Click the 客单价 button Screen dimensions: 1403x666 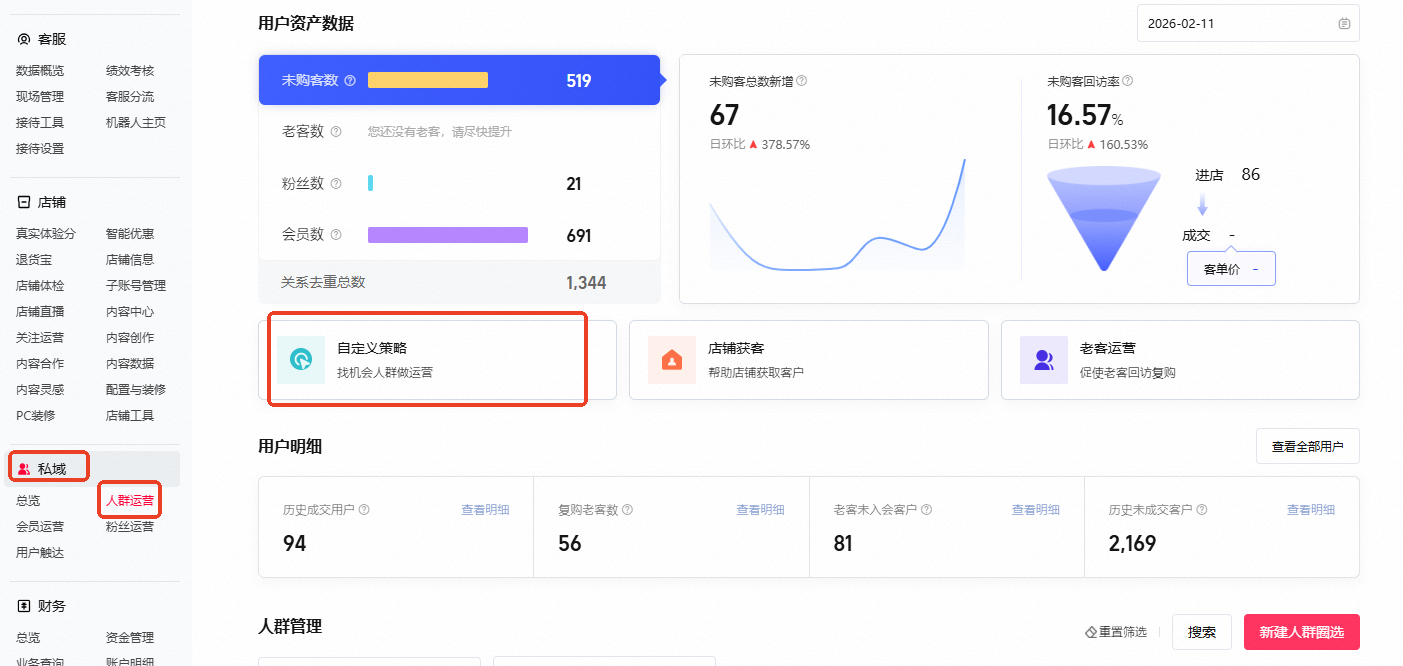tap(1231, 268)
